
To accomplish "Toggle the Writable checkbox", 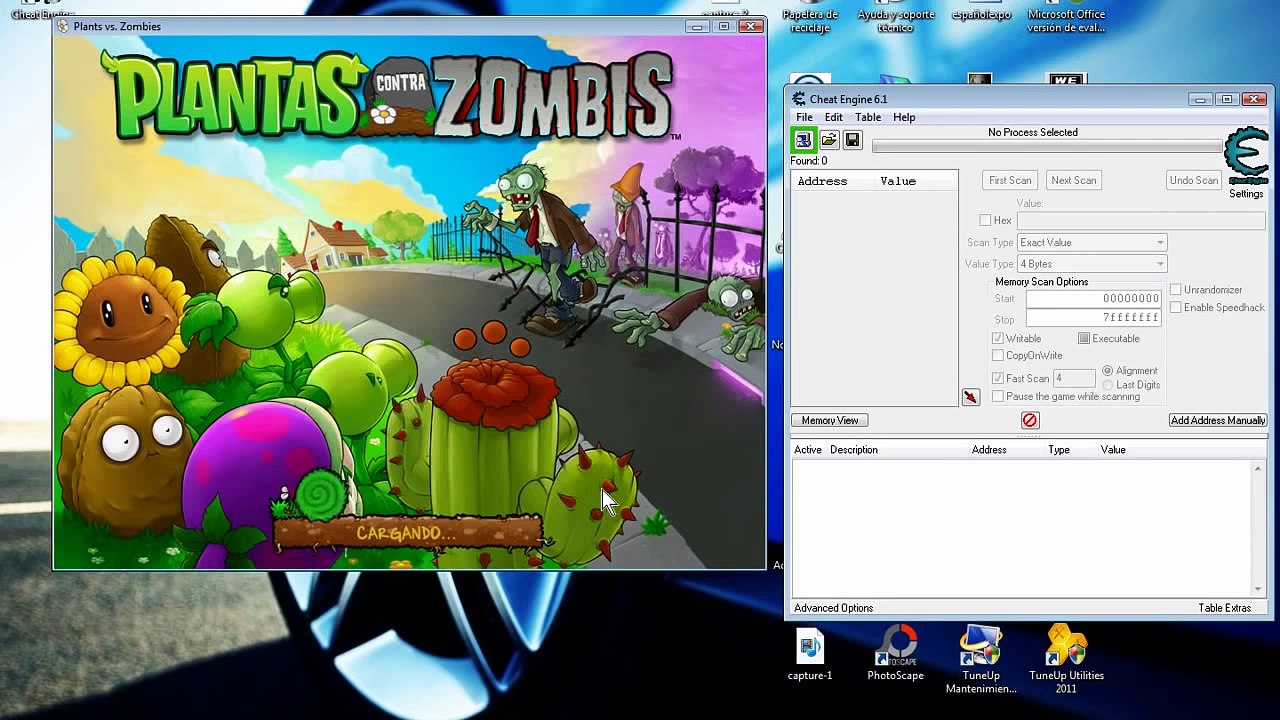I will [998, 339].
